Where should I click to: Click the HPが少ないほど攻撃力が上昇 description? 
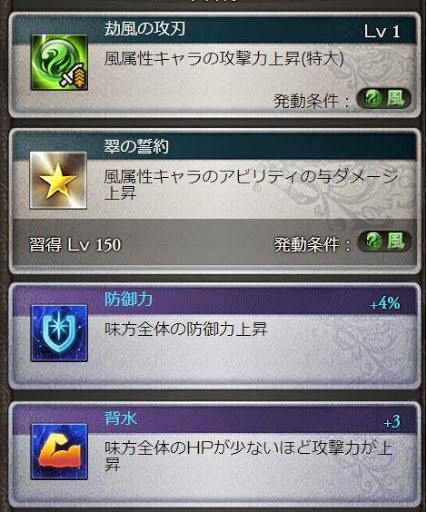tap(248, 456)
